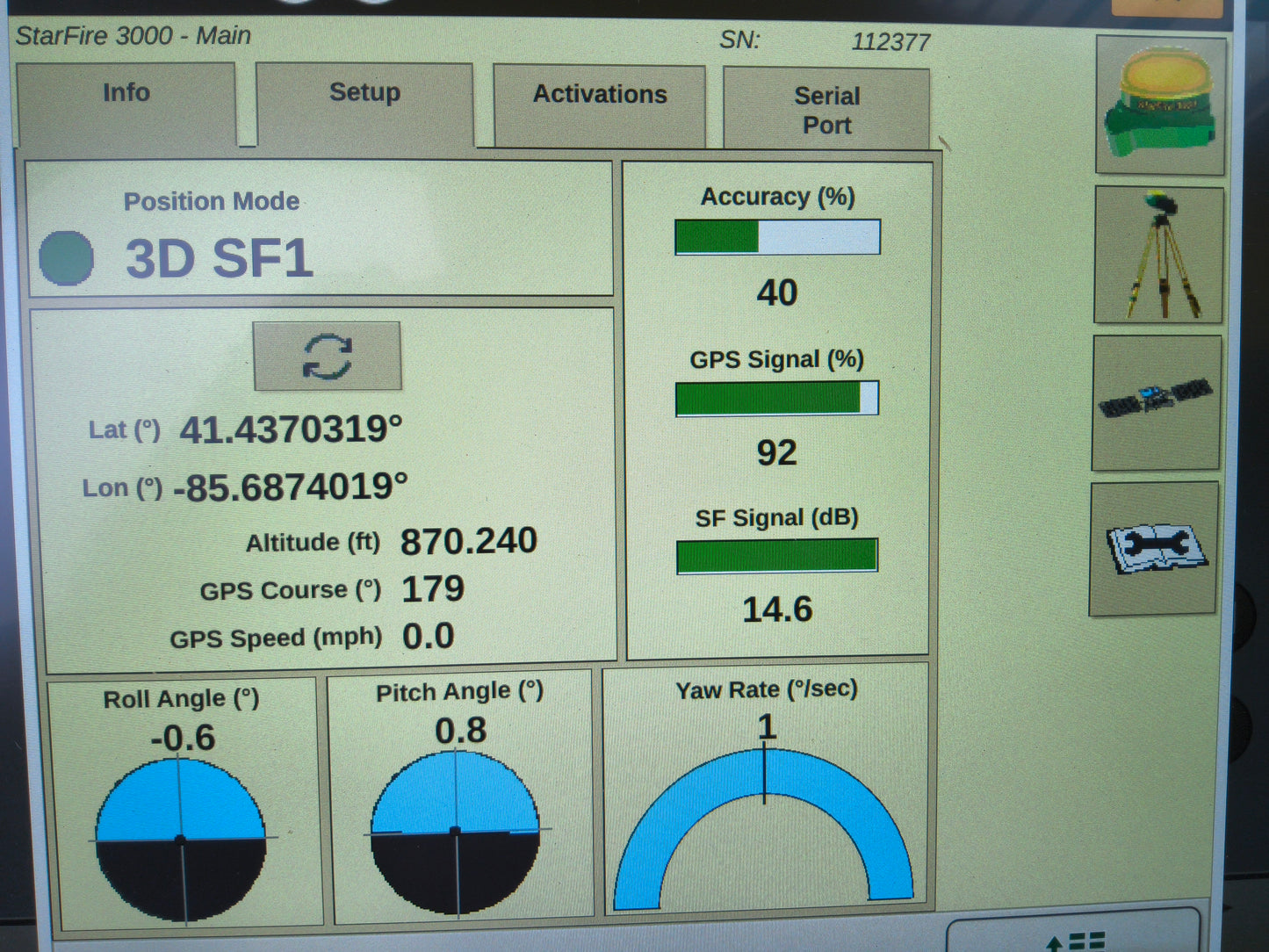Click GPS Course value 179

pyautogui.click(x=432, y=588)
